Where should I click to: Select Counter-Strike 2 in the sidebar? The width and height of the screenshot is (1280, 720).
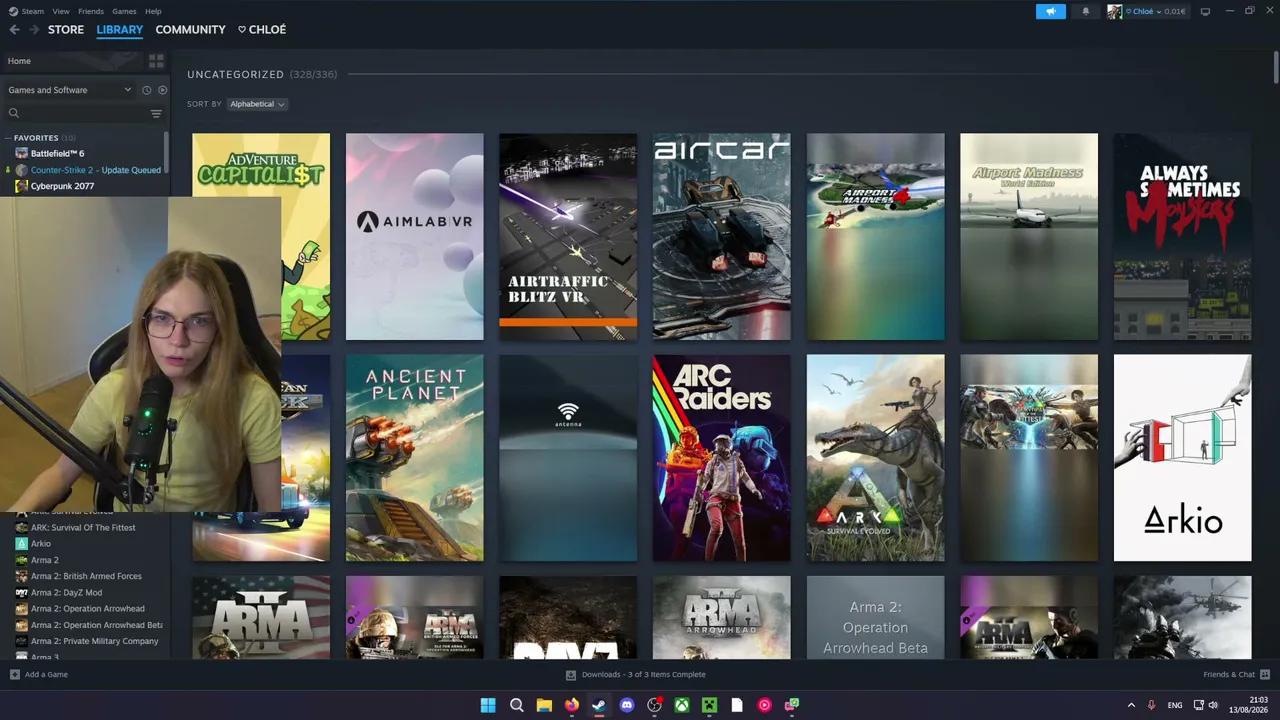coord(95,170)
